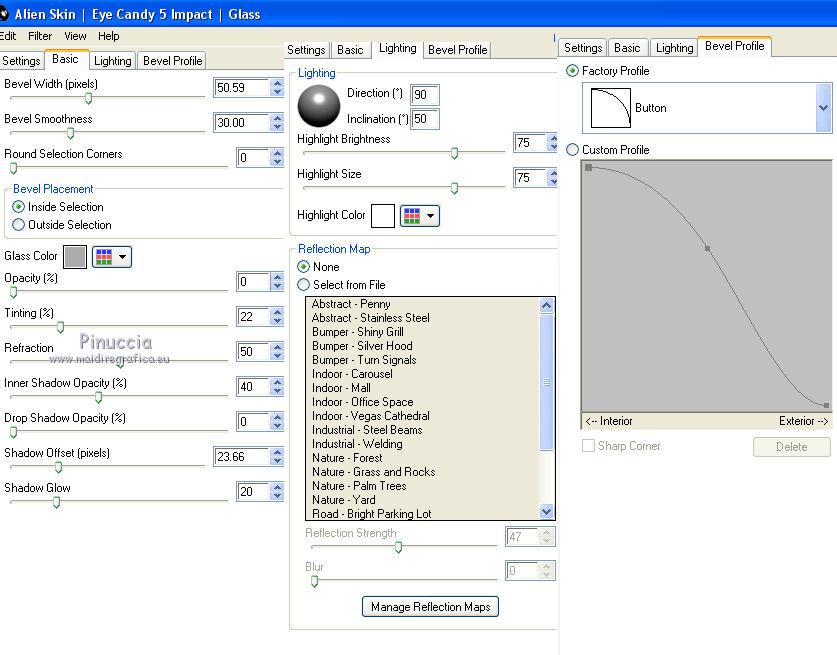Screen dimensions: 837x655
Task: Click the Alien Skin app icon in title bar
Action: click(x=5, y=14)
